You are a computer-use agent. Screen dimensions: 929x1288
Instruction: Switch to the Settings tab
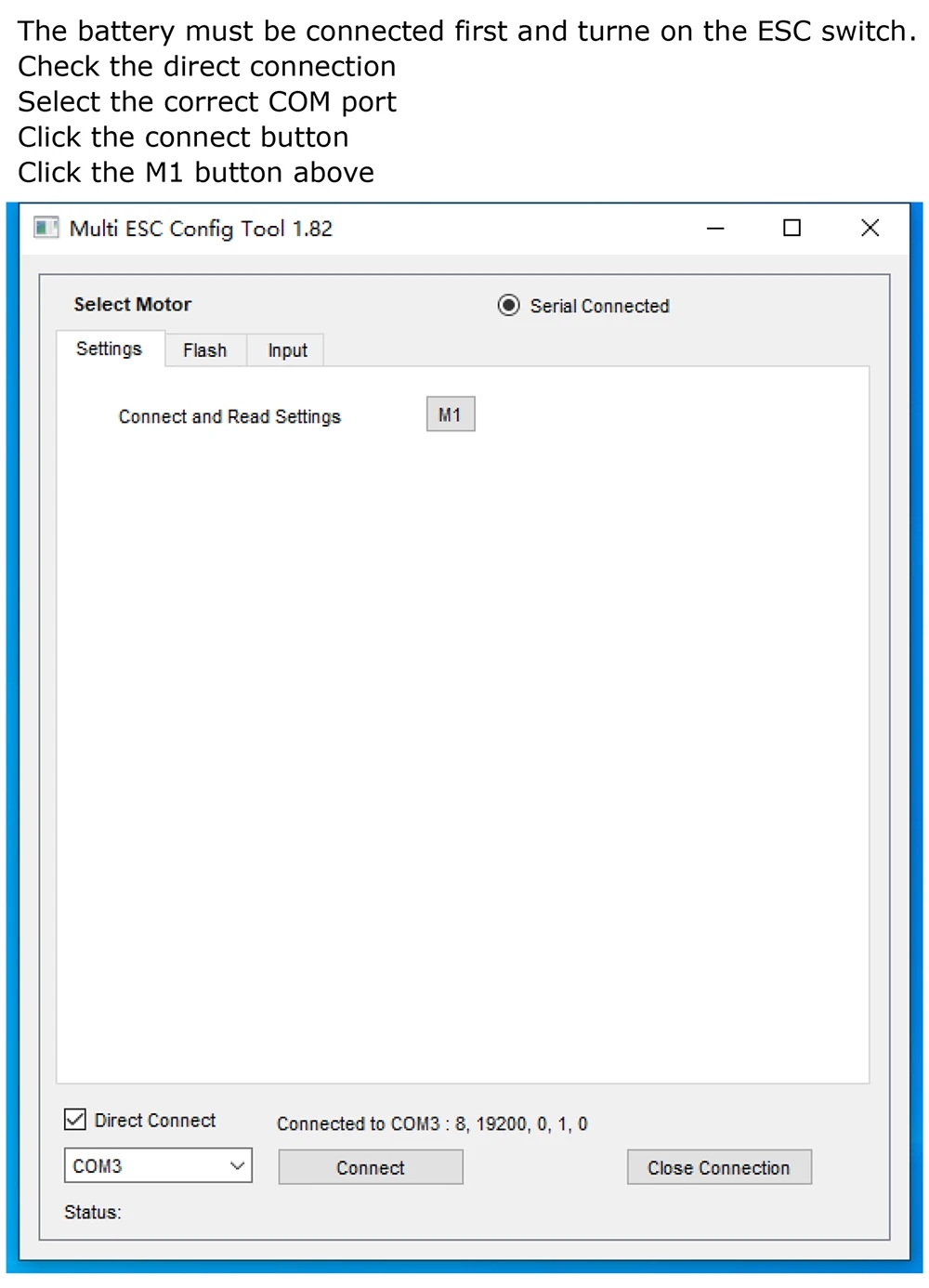tap(110, 348)
